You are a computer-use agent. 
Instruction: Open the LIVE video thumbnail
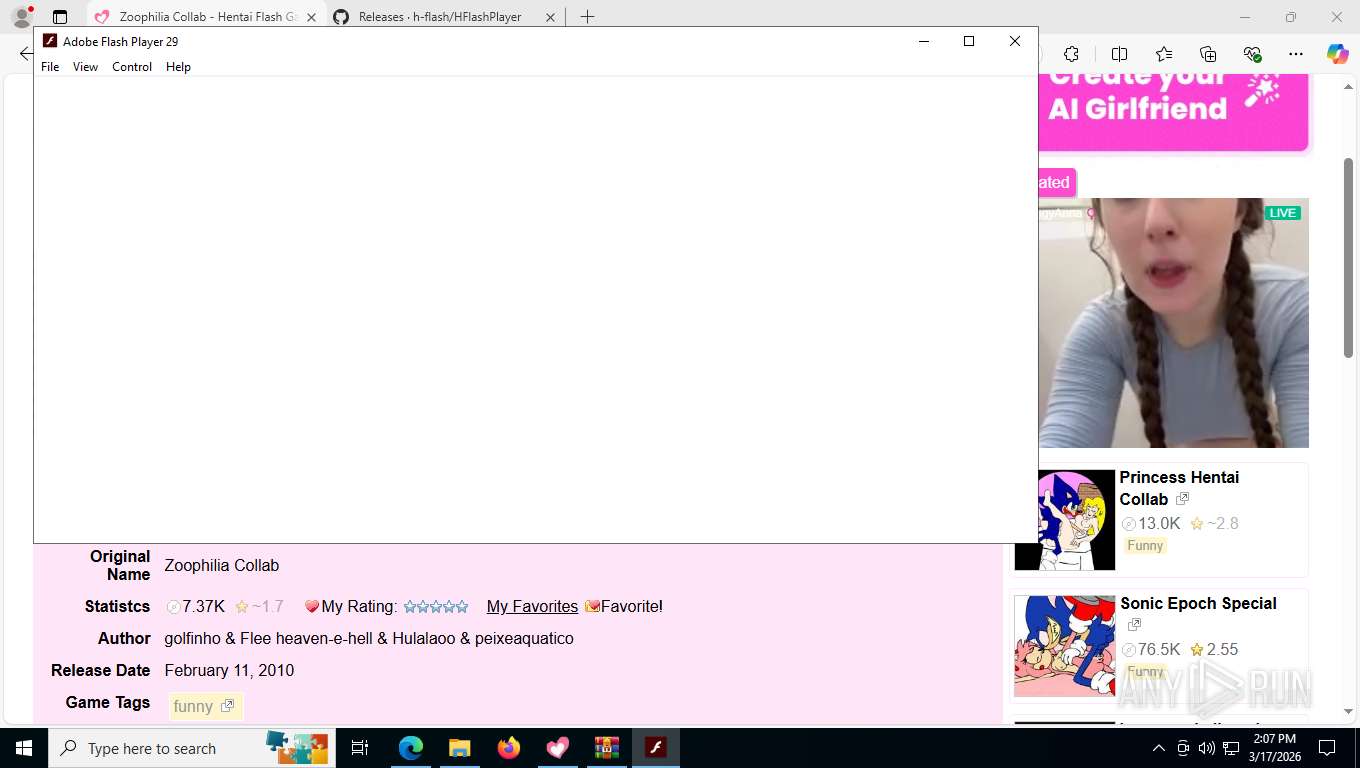click(x=1173, y=322)
